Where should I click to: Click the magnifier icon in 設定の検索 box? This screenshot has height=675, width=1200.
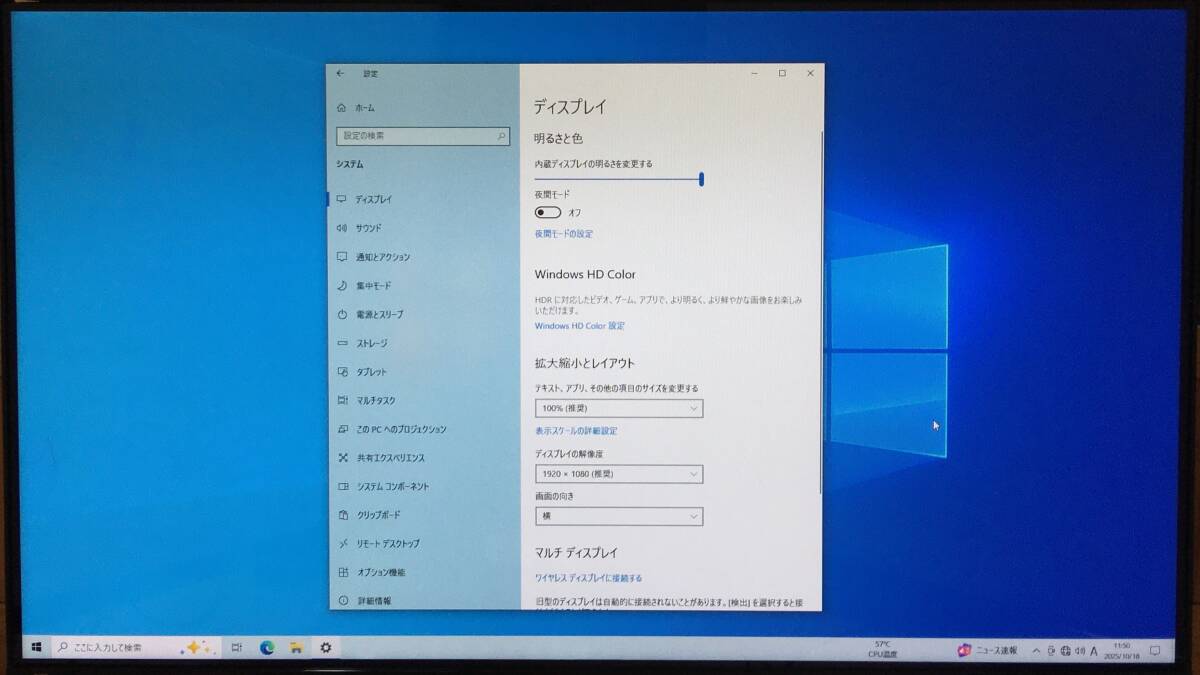point(502,135)
